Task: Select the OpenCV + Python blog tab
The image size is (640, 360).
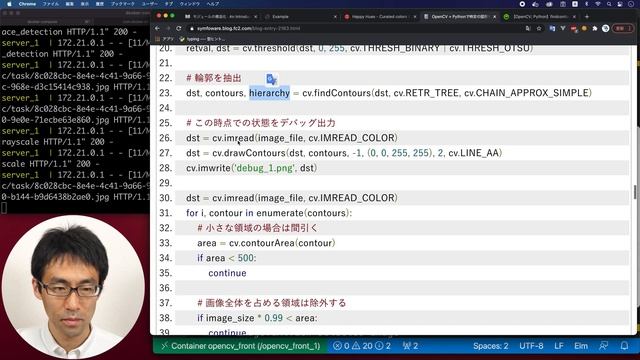Action: [x=459, y=17]
